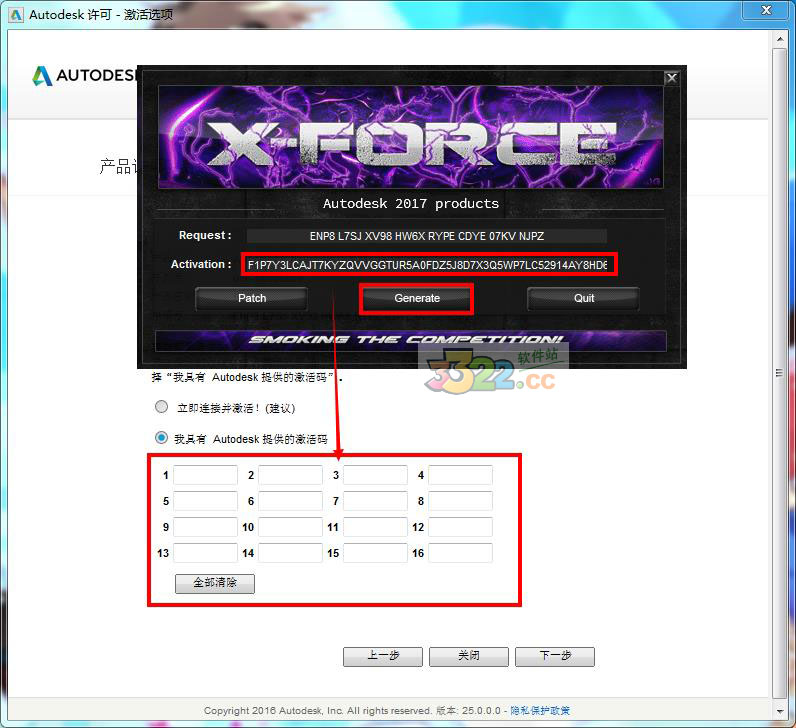Click the 关闭 (close) button at bottom
This screenshot has height=728, width=796.
tap(469, 656)
